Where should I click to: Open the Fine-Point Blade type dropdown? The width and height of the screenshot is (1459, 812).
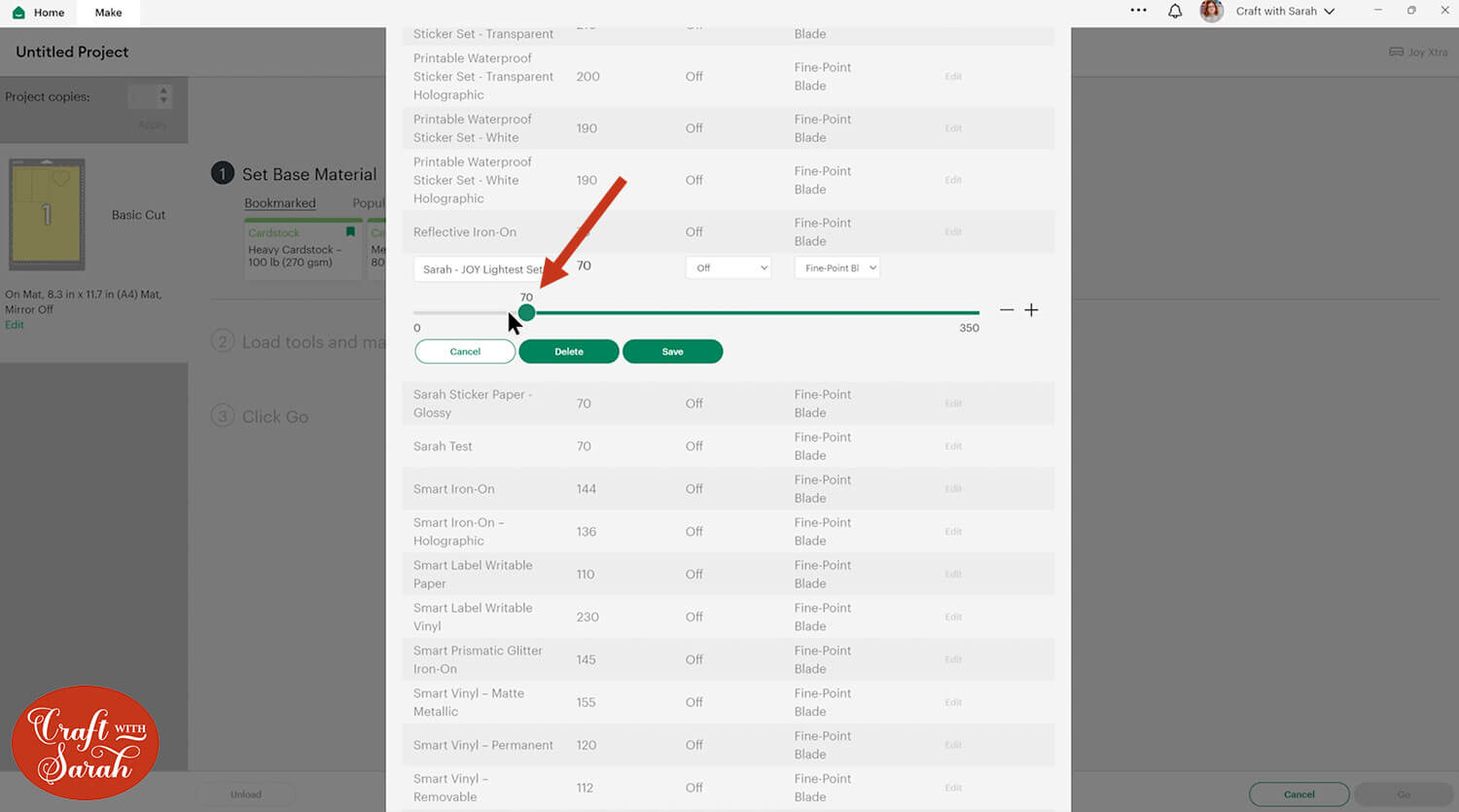(837, 267)
